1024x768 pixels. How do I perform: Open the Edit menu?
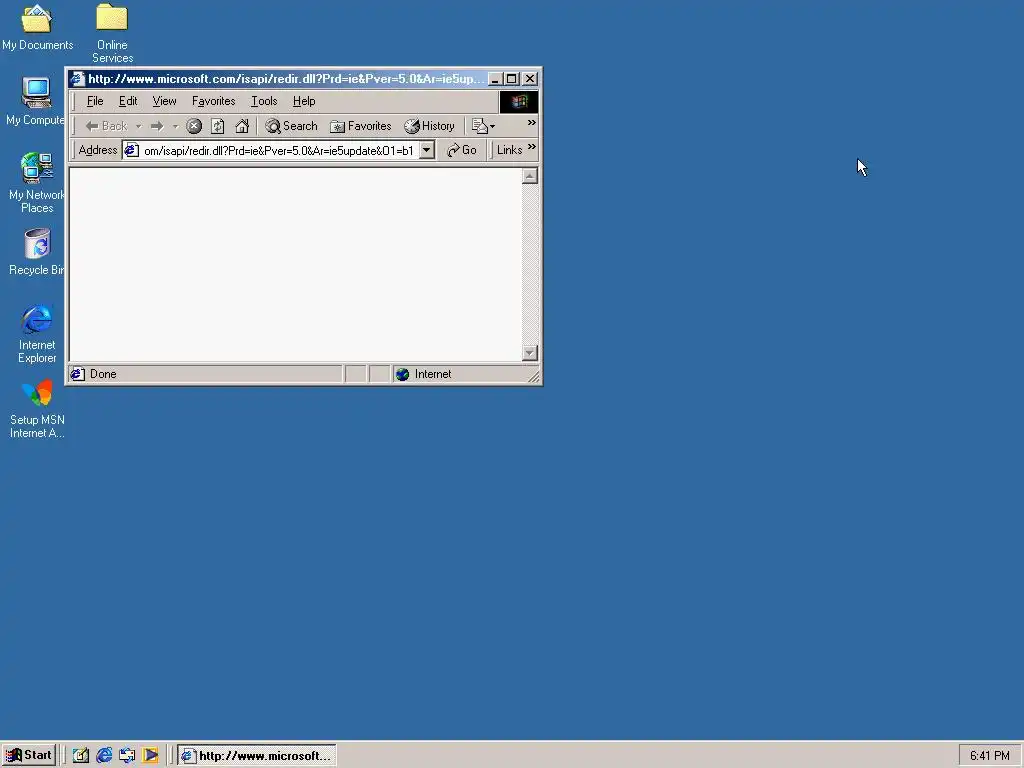(x=128, y=101)
